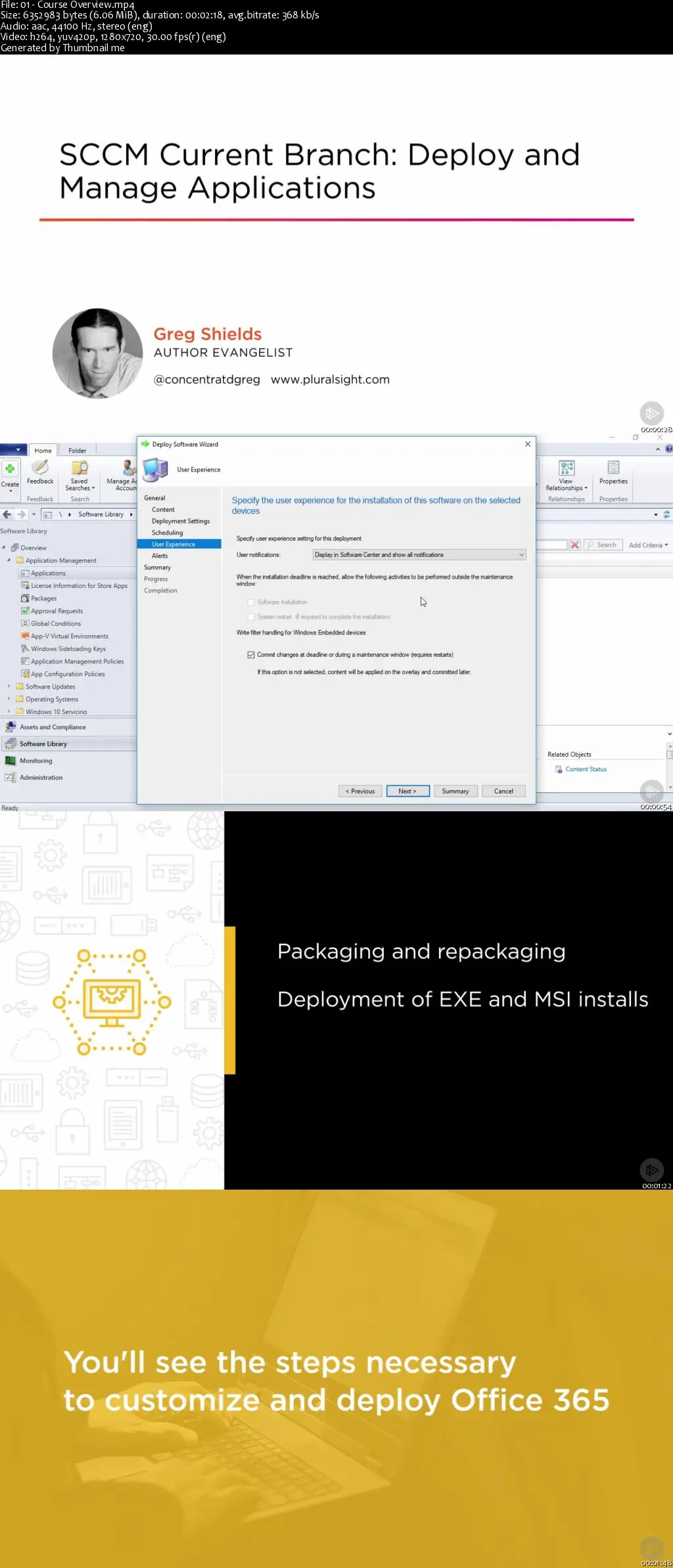The height and width of the screenshot is (1568, 673).
Task: Click the Summary button in wizard
Action: (x=455, y=791)
